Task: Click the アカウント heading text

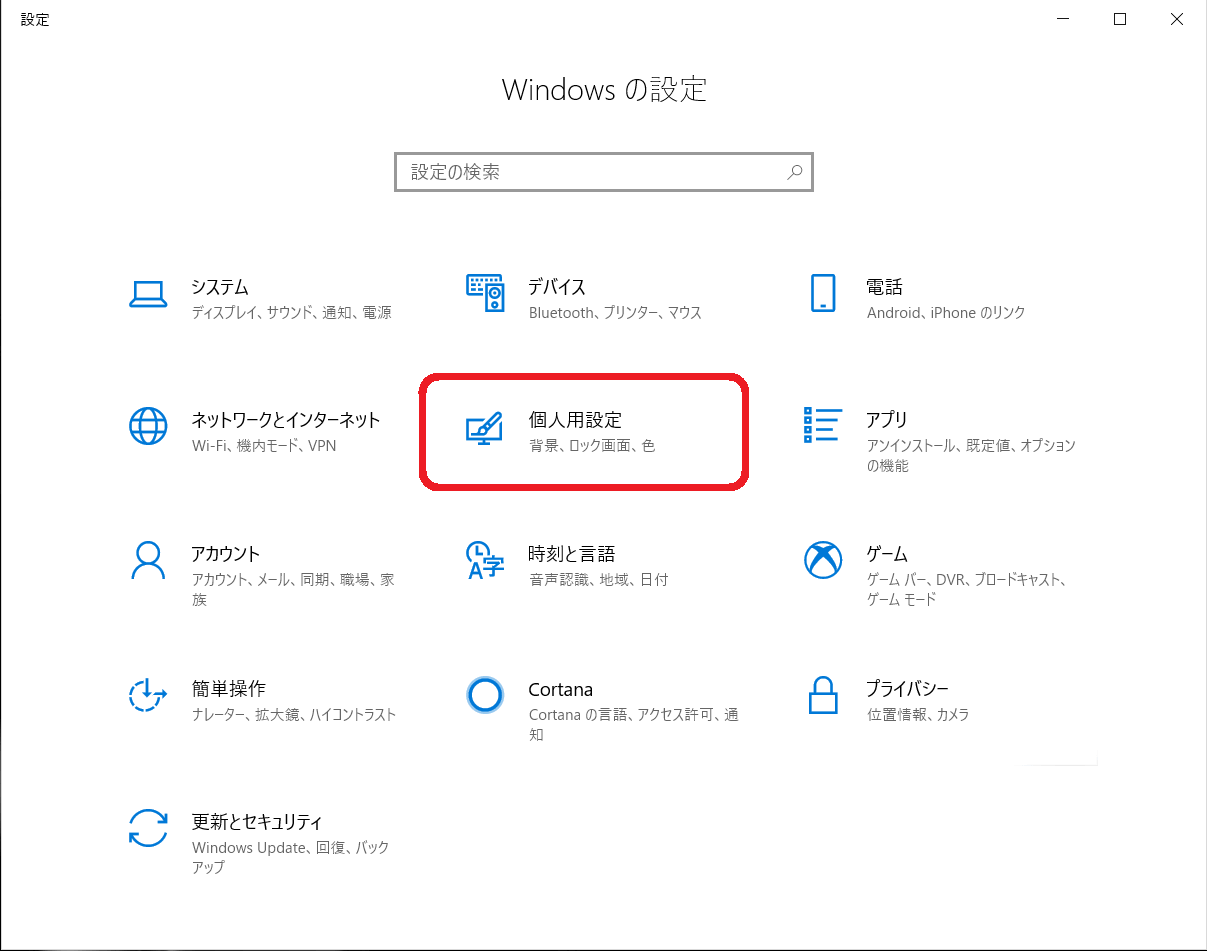Action: [226, 554]
